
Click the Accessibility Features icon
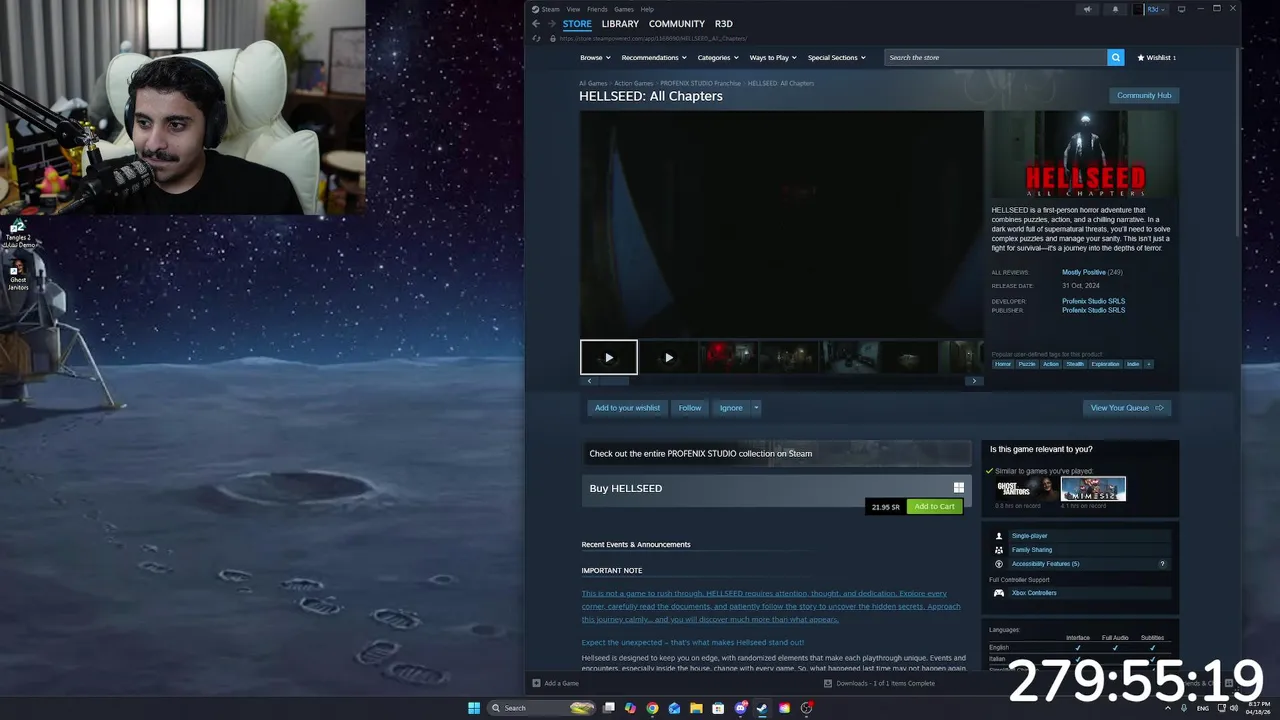coord(998,564)
